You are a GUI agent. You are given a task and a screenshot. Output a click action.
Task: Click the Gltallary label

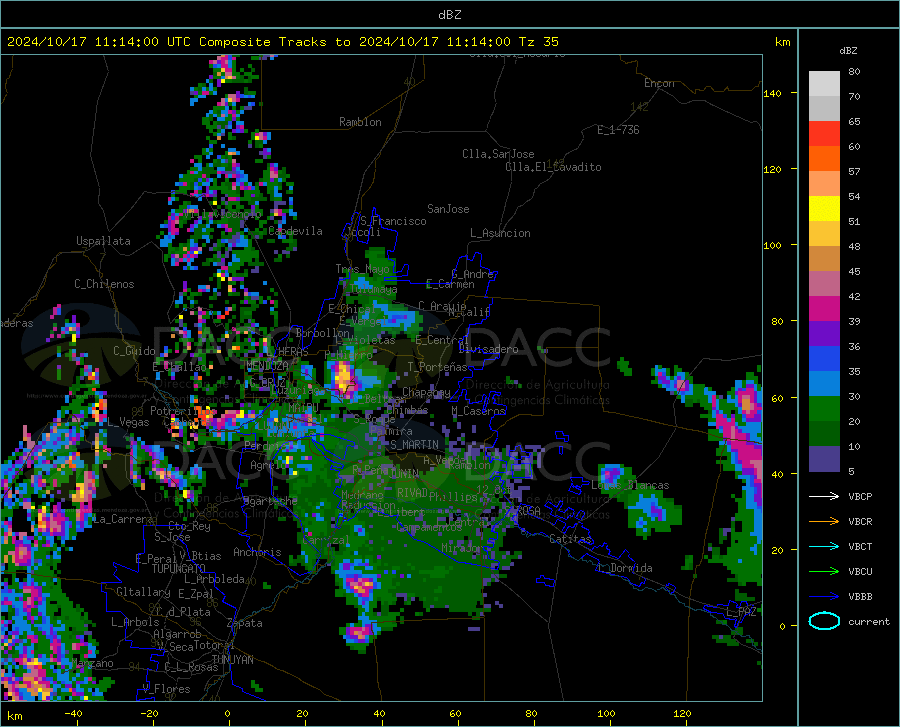pyautogui.click(x=143, y=592)
